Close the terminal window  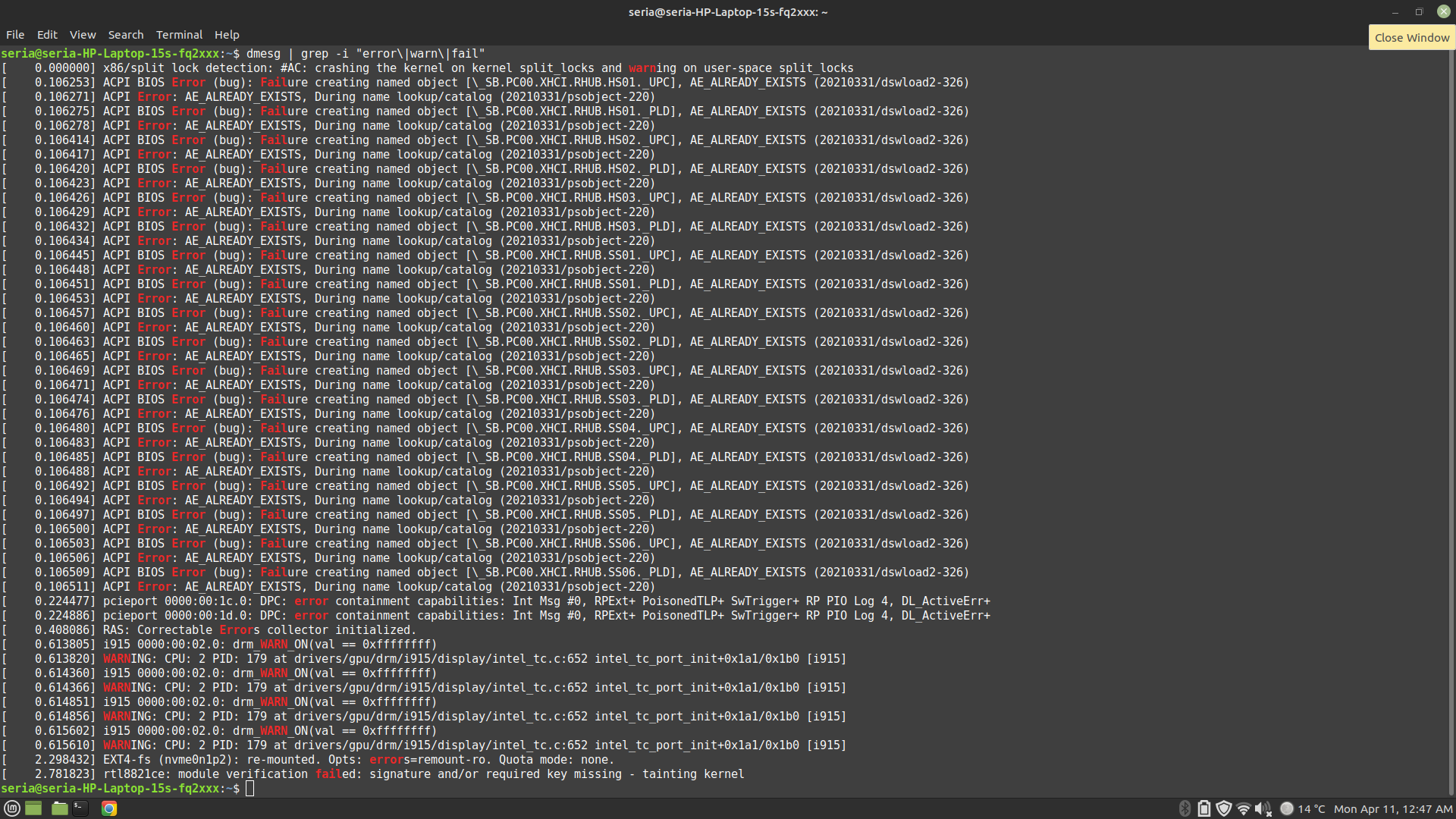coord(1443,12)
